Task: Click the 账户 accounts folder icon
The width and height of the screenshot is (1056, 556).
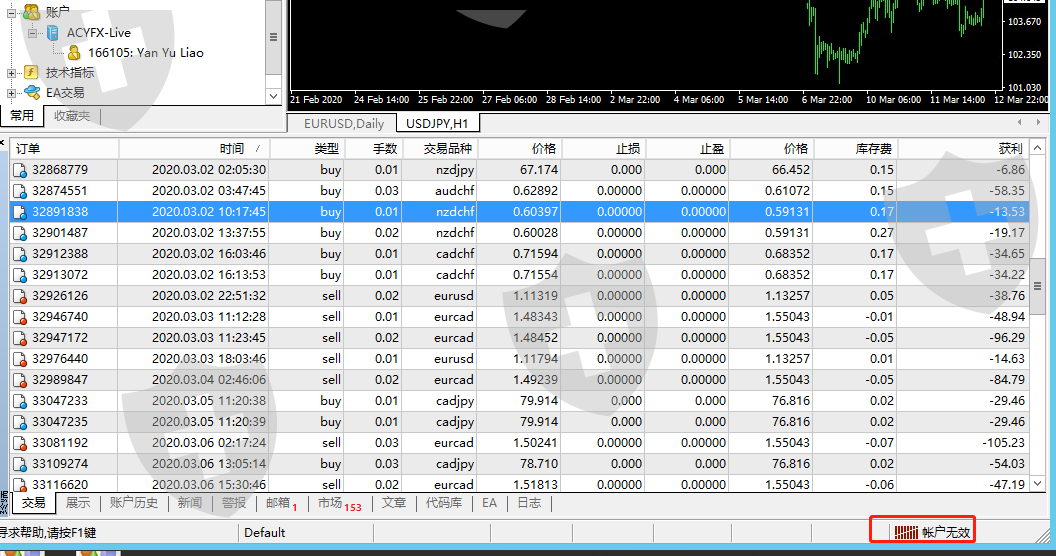Action: (x=32, y=12)
